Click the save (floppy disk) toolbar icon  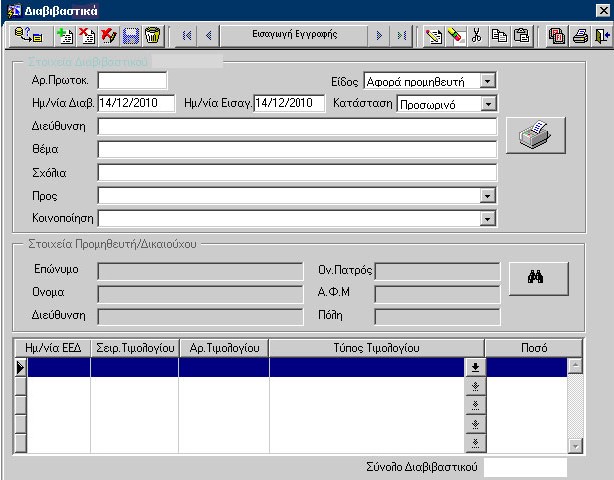130,36
